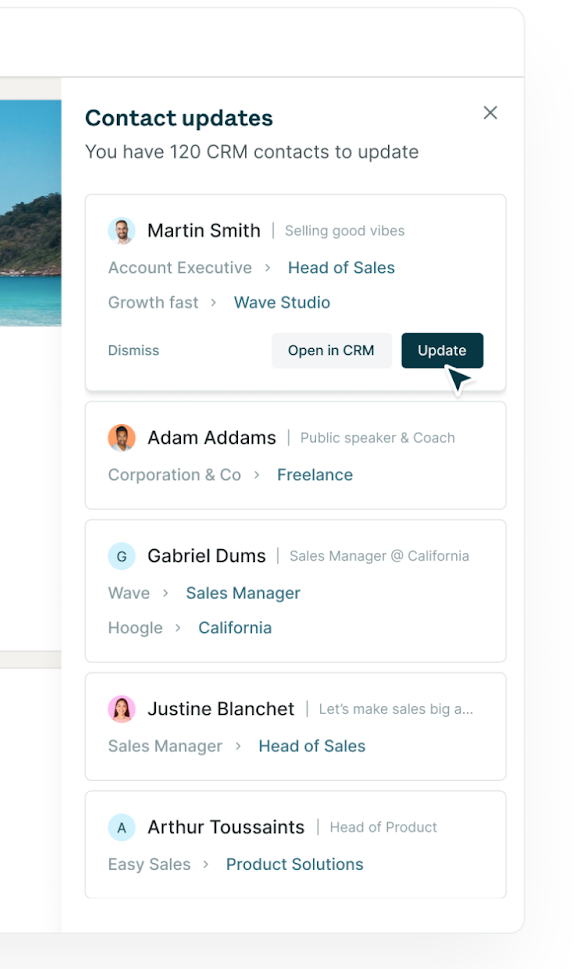Click Head of Sales under Justine Blanchet
This screenshot has width=574, height=969.
[312, 746]
